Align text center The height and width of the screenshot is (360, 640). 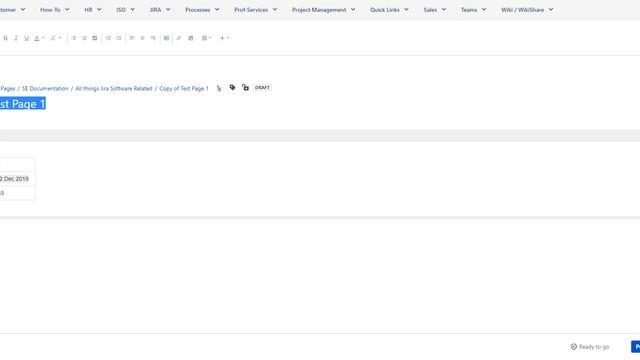click(x=142, y=38)
